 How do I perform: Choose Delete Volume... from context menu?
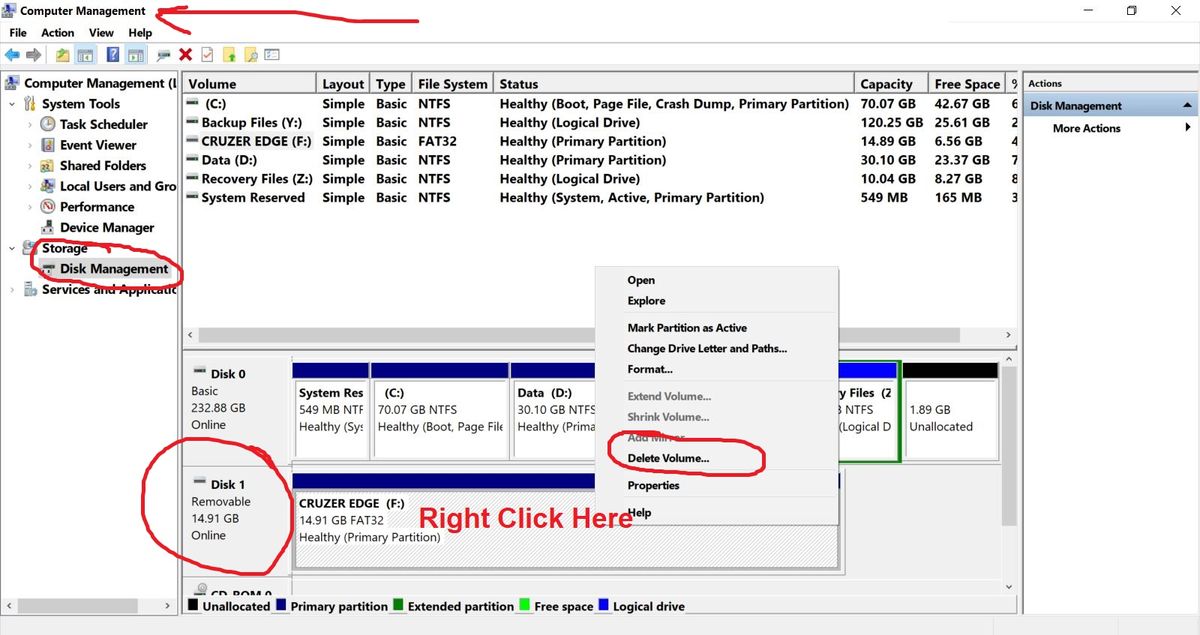(667, 458)
